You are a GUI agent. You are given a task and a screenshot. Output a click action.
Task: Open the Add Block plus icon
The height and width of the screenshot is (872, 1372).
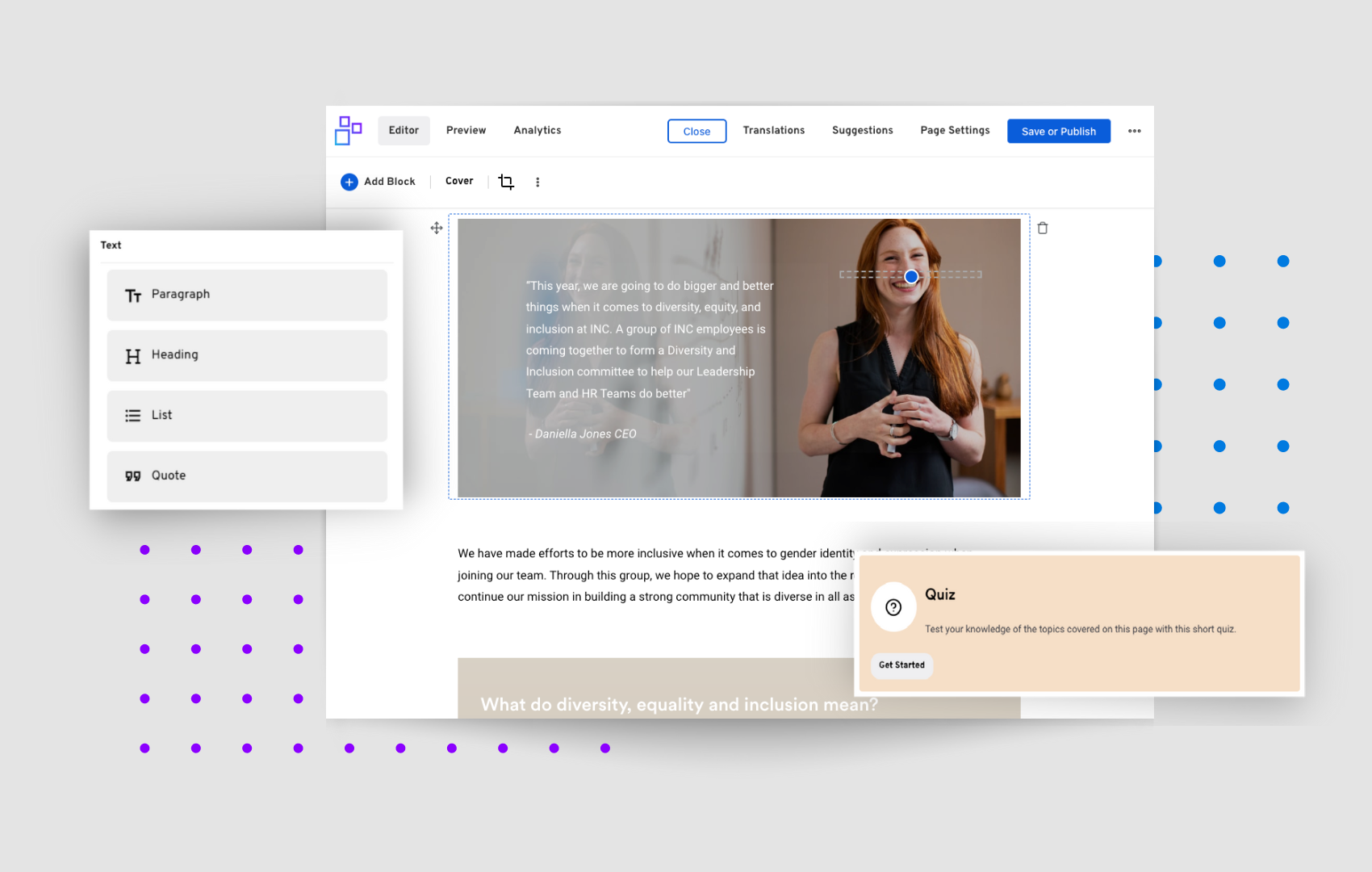[x=349, y=182]
